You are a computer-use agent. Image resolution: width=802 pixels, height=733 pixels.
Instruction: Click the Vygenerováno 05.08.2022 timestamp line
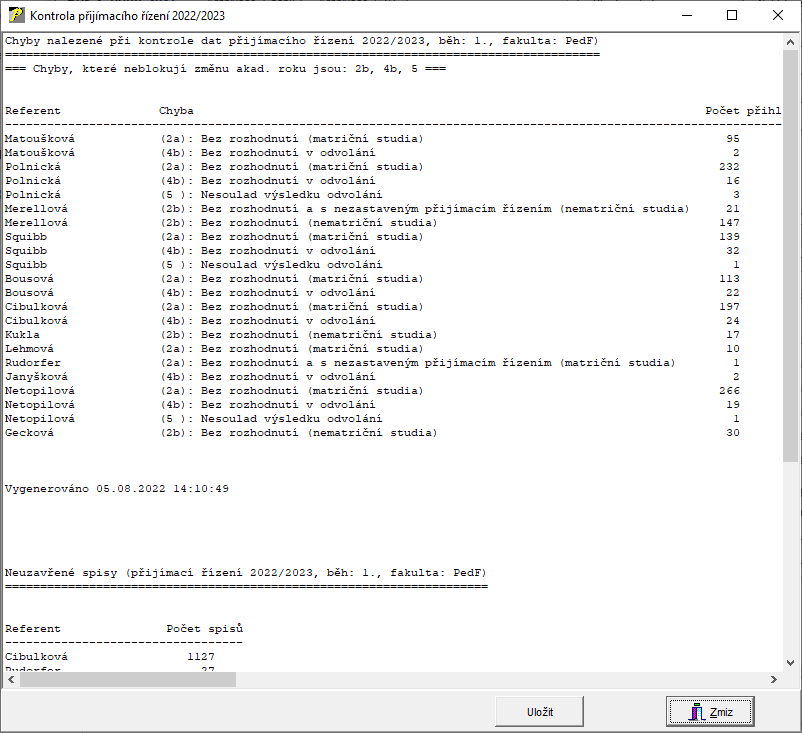(117, 488)
